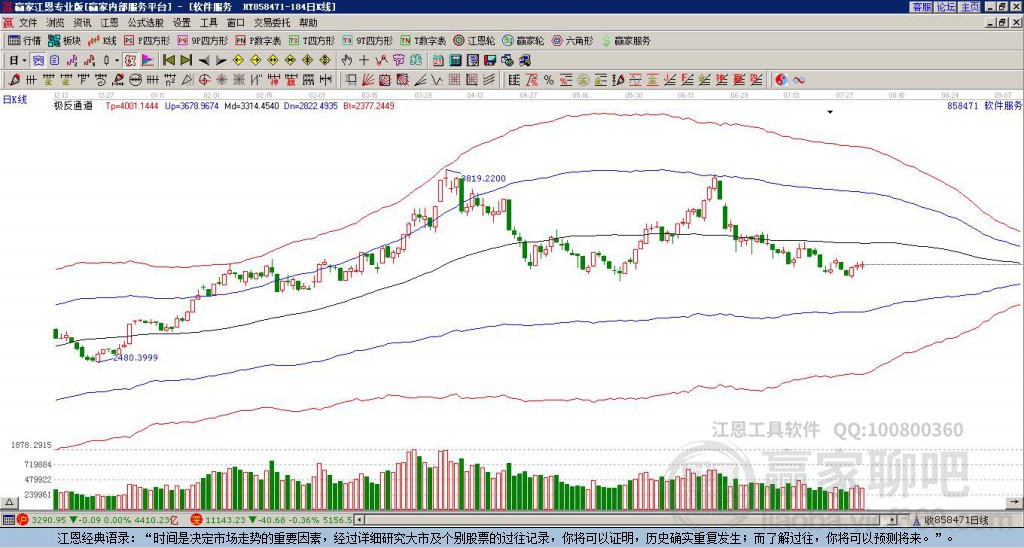Select the hand pan tool

347,61
